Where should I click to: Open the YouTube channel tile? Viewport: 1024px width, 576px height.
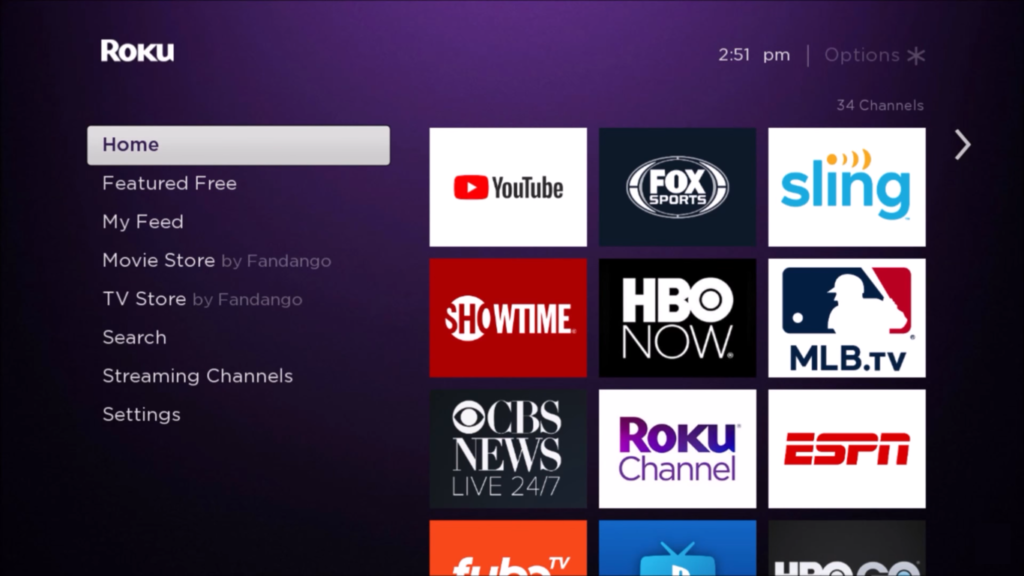[x=508, y=187]
